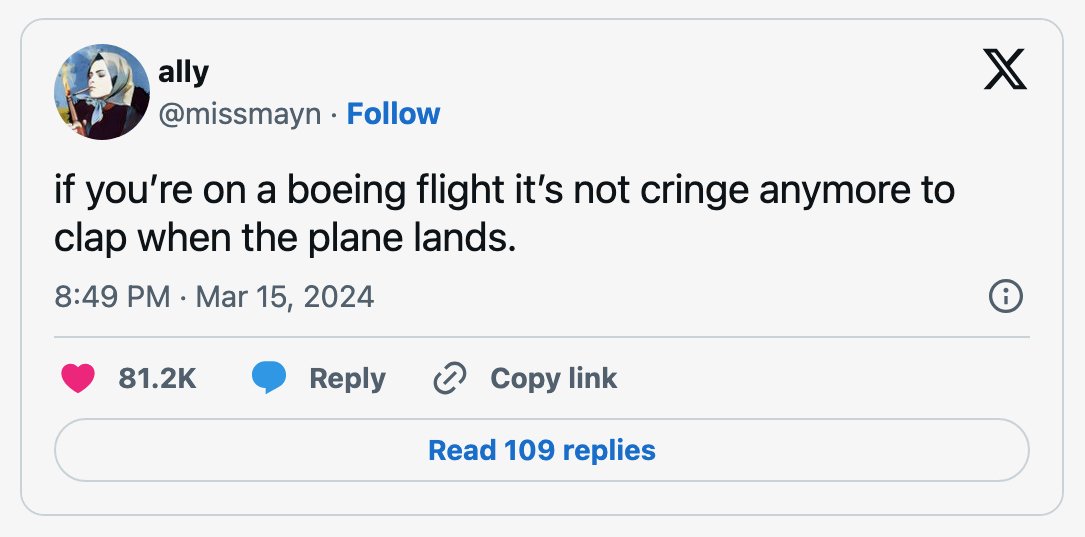Select the "Copy link" text

click(x=554, y=379)
